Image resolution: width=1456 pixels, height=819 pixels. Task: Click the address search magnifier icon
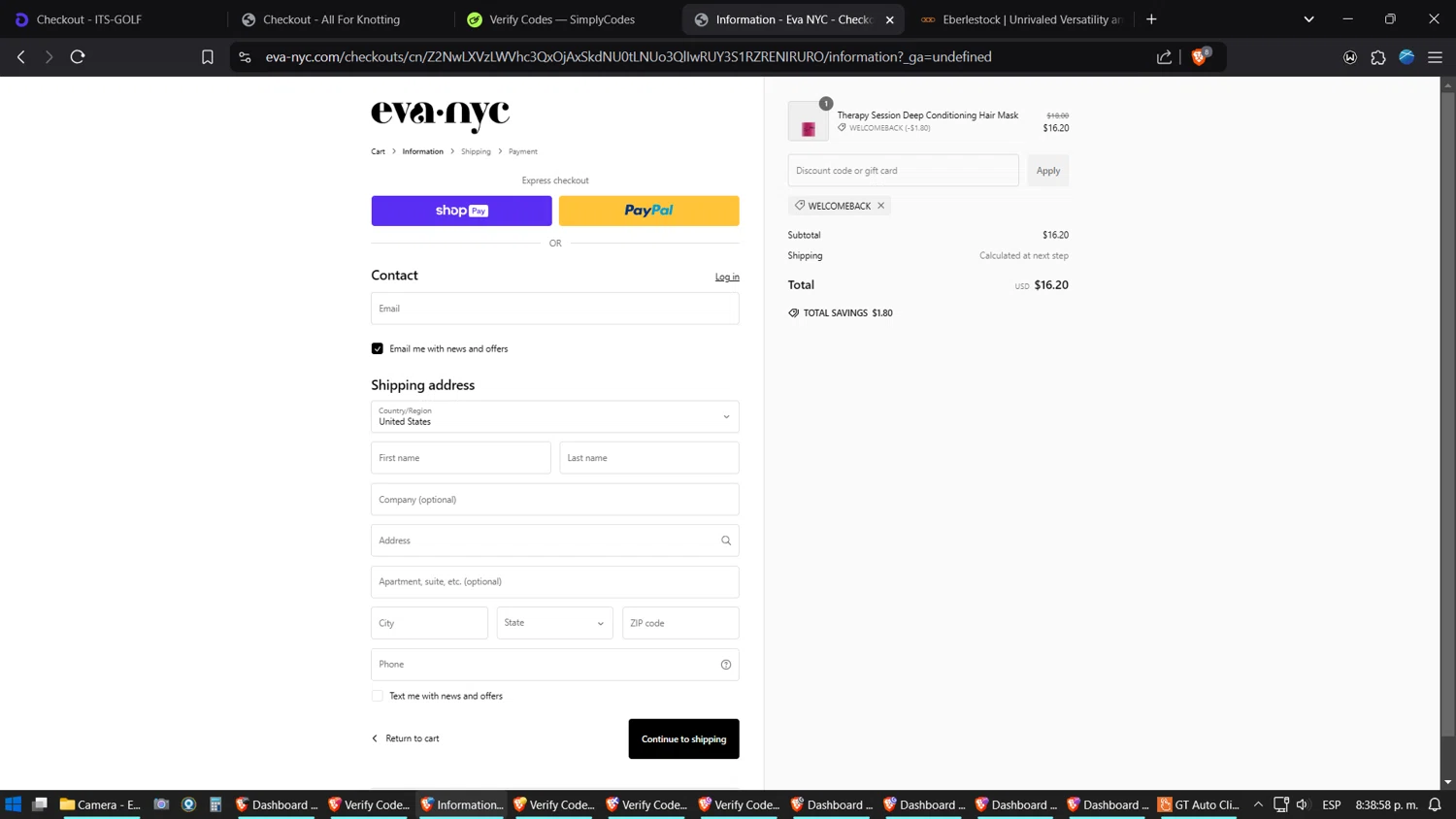726,541
